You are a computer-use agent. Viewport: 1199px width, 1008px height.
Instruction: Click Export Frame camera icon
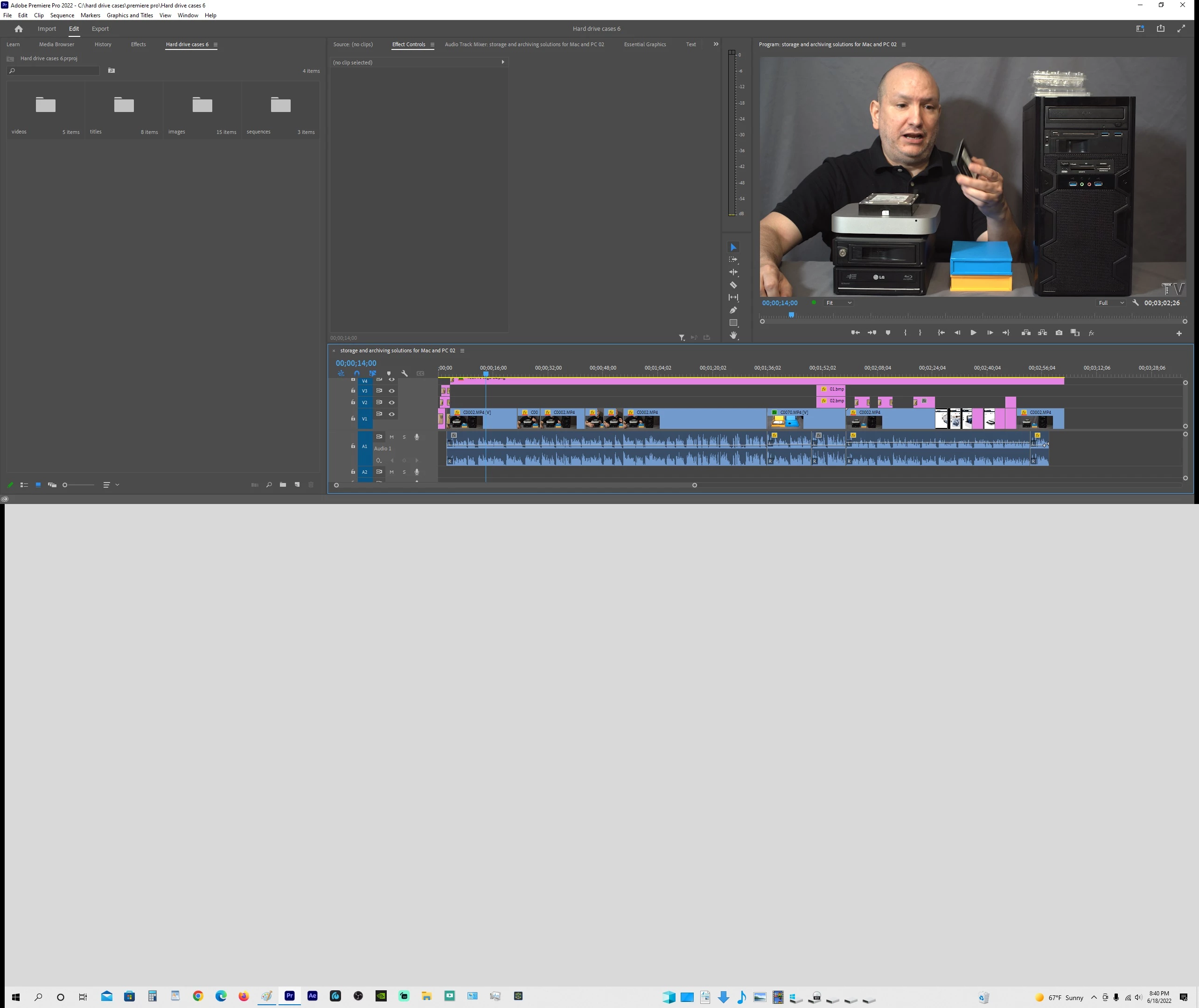click(1059, 333)
